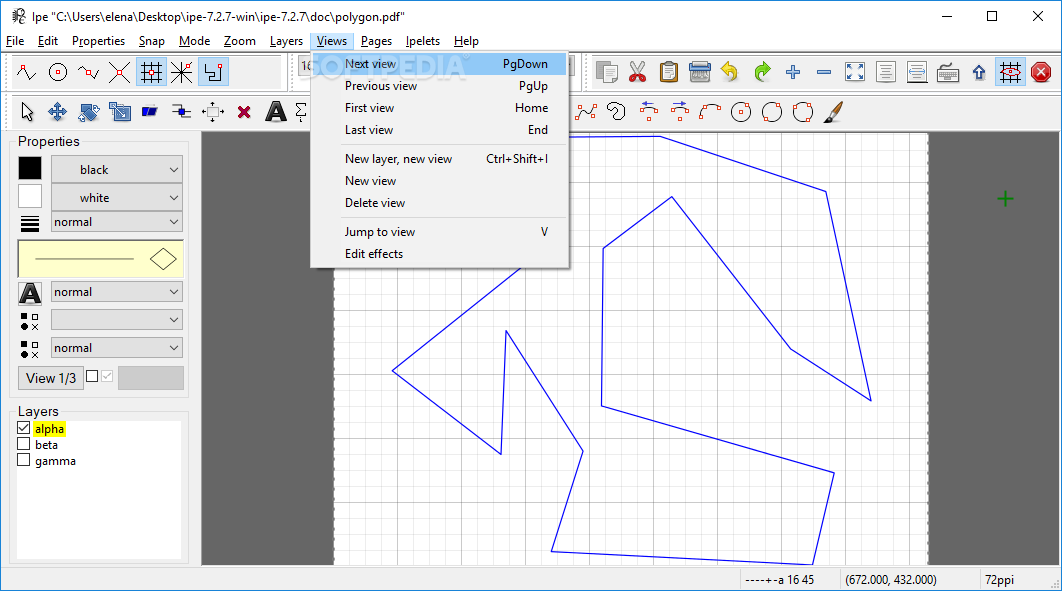Click the fit width icon
The image size is (1062, 591).
coord(917,72)
